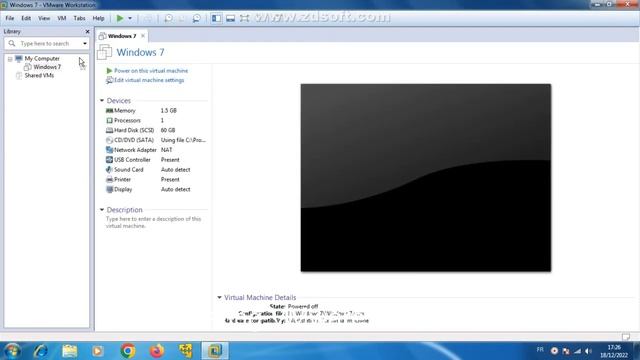Click Edit virtual machine settings link
640x360 pixels.
coord(149,80)
